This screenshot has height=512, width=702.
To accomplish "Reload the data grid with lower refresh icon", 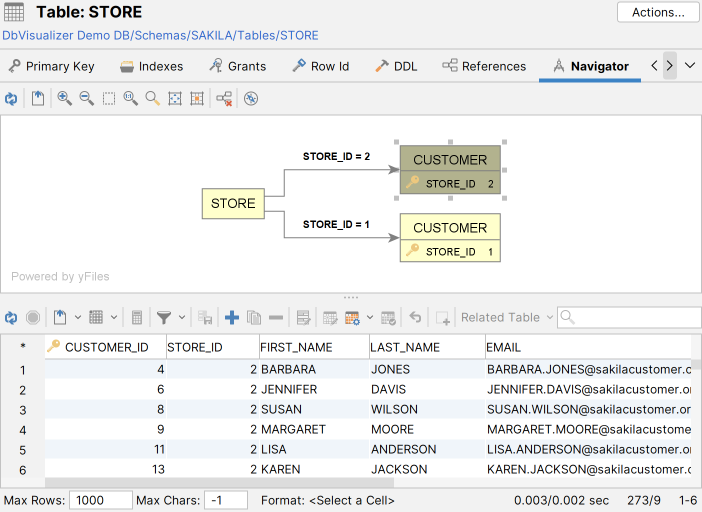I will coord(11,318).
